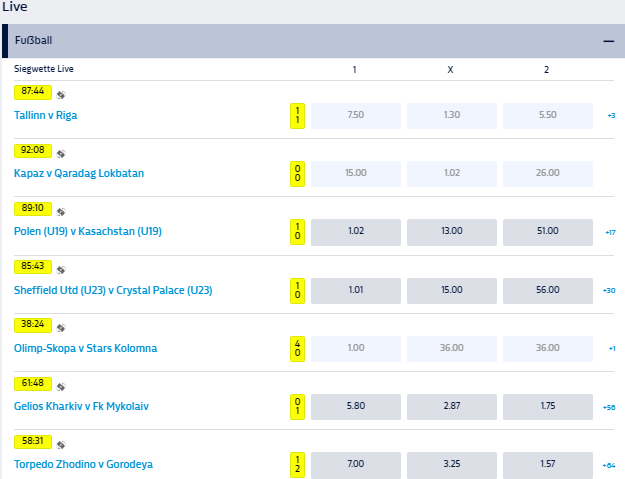Open the Kapaz v Qaradag Lokbatan match
The height and width of the screenshot is (479, 625).
79,173
